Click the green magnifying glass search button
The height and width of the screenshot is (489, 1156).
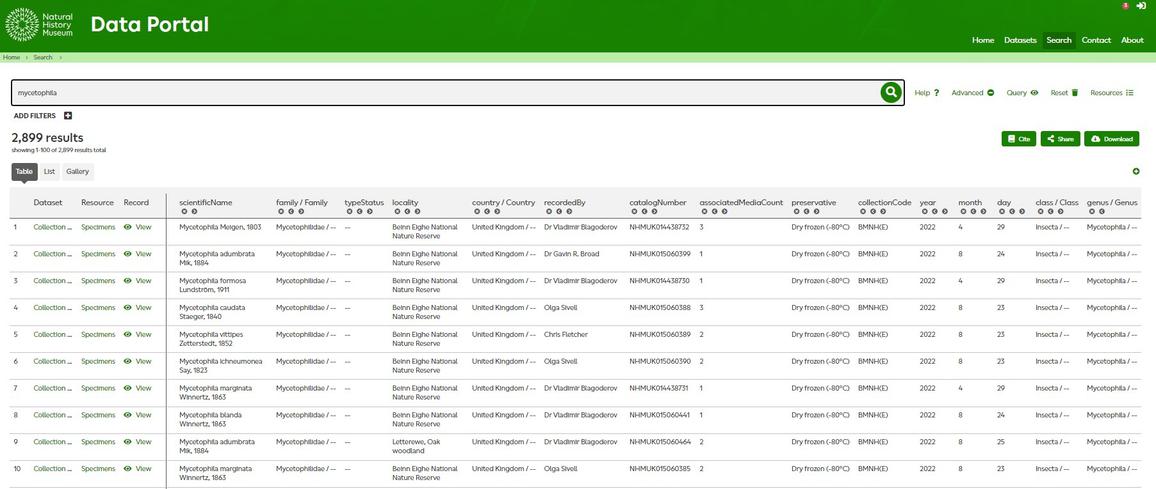pyautogui.click(x=891, y=93)
